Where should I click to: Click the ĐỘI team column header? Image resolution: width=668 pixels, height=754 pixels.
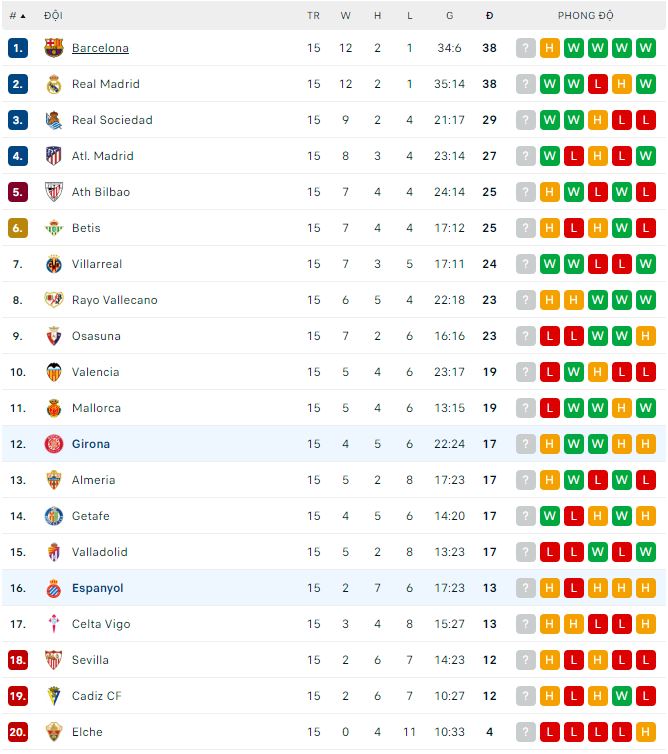[x=53, y=16]
